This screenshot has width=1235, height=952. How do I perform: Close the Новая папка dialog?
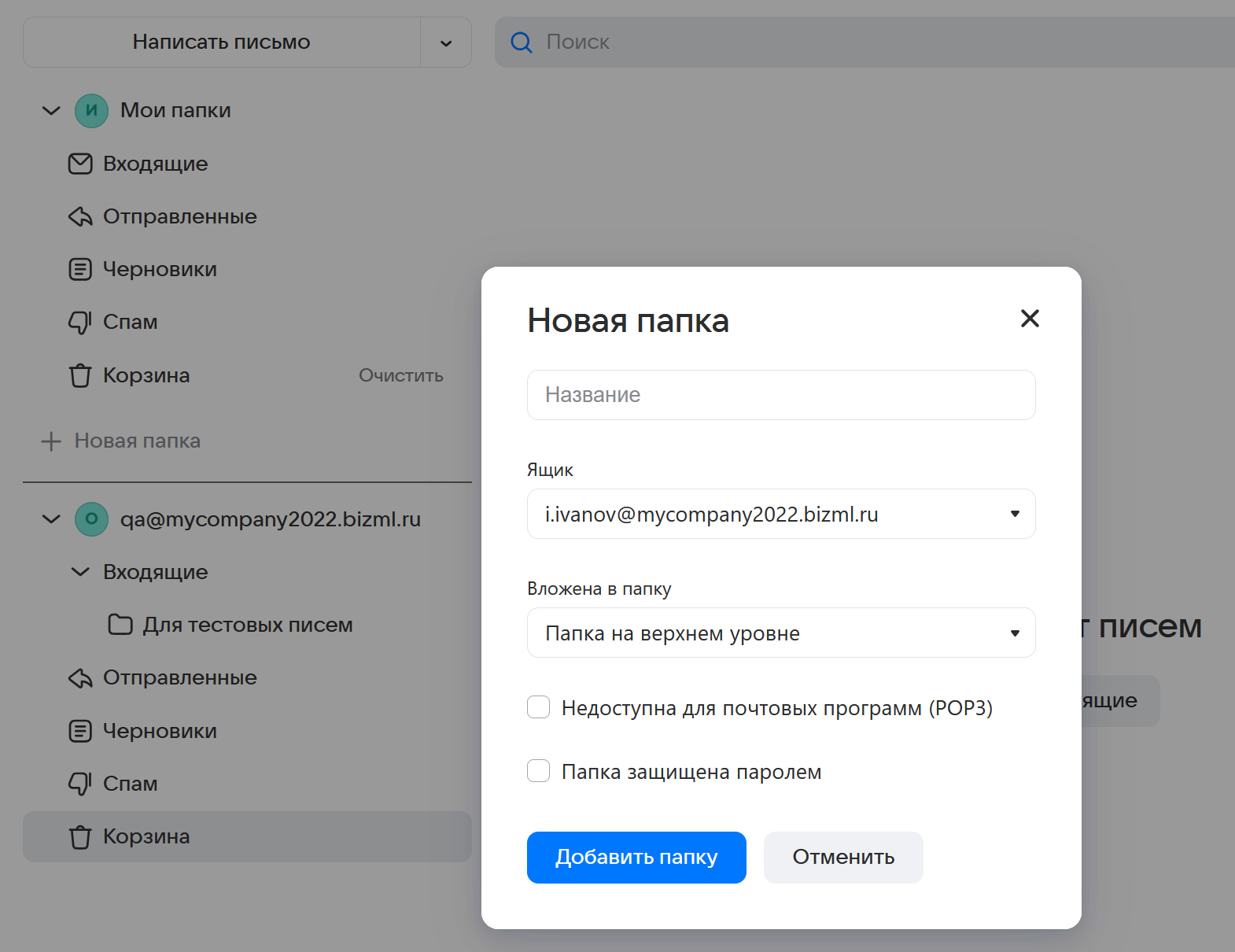[1030, 319]
